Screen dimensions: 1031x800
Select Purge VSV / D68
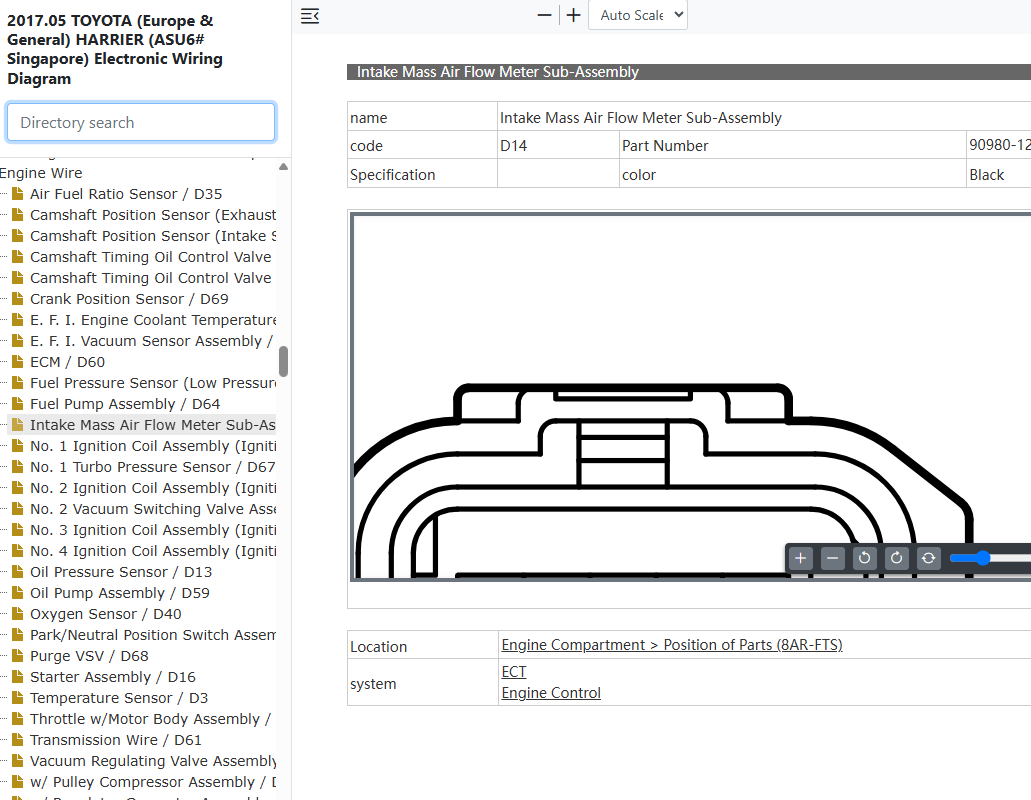coord(89,656)
